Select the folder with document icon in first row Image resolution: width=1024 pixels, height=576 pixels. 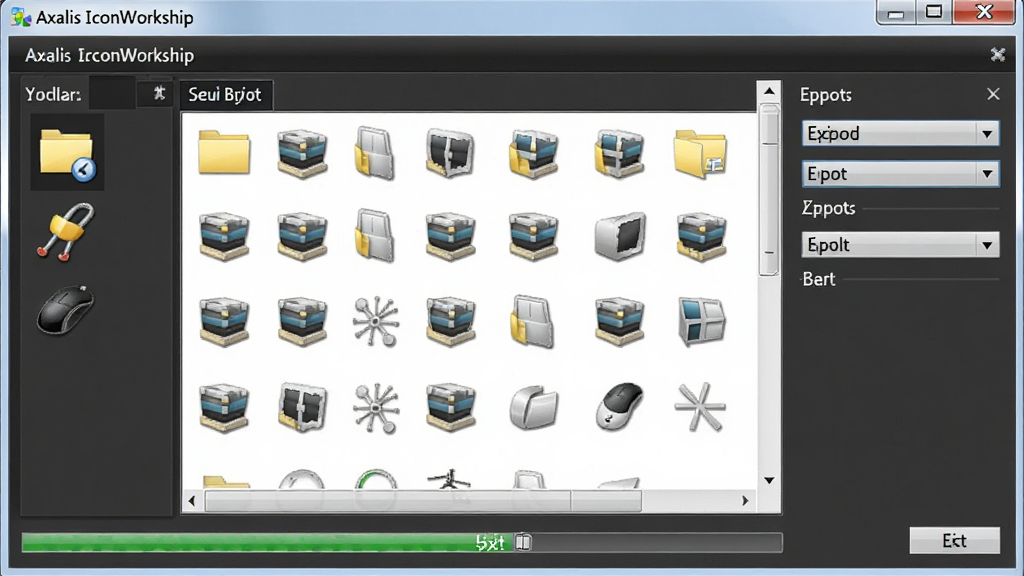[x=700, y=153]
